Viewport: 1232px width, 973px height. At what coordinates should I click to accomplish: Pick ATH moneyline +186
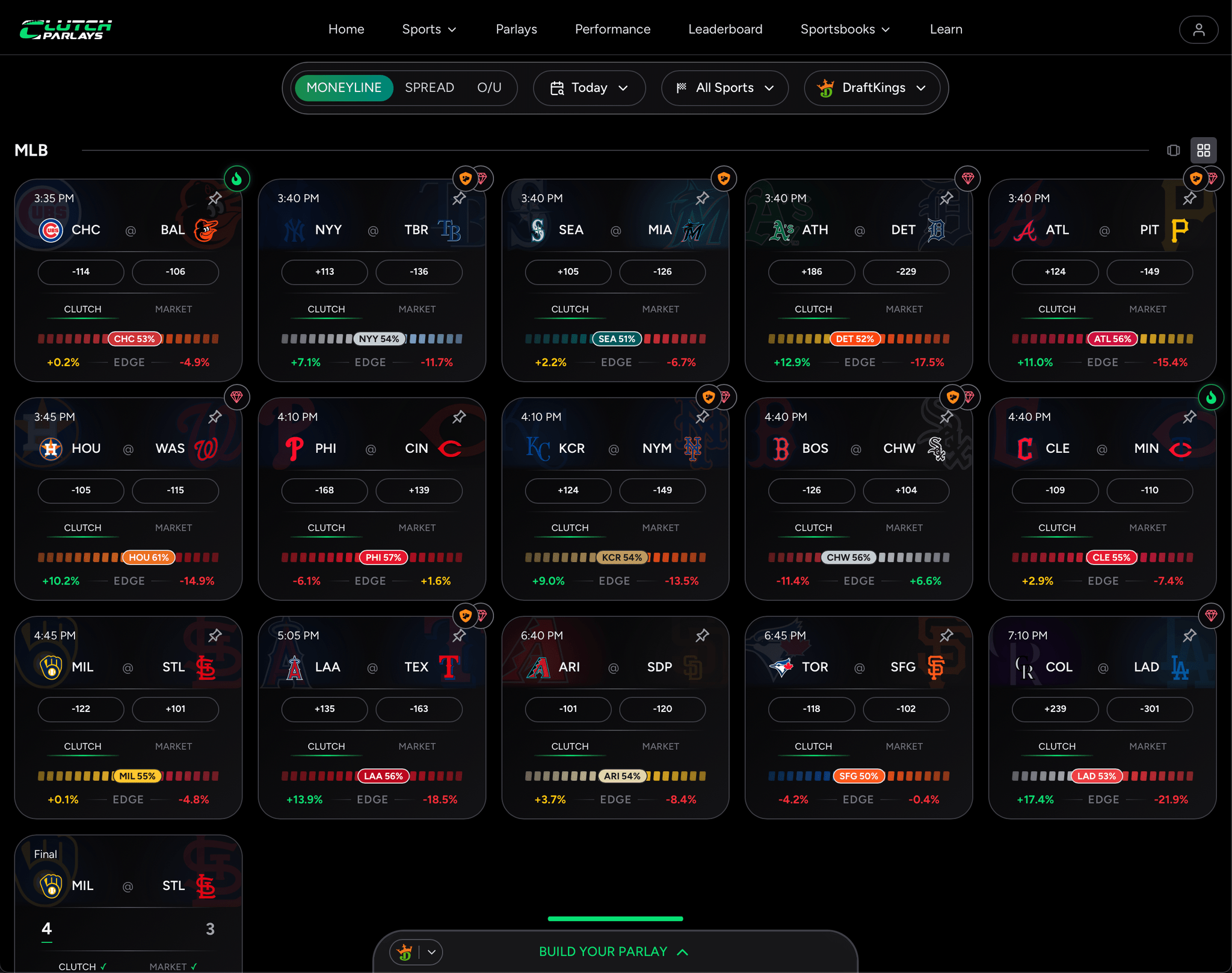click(x=812, y=272)
